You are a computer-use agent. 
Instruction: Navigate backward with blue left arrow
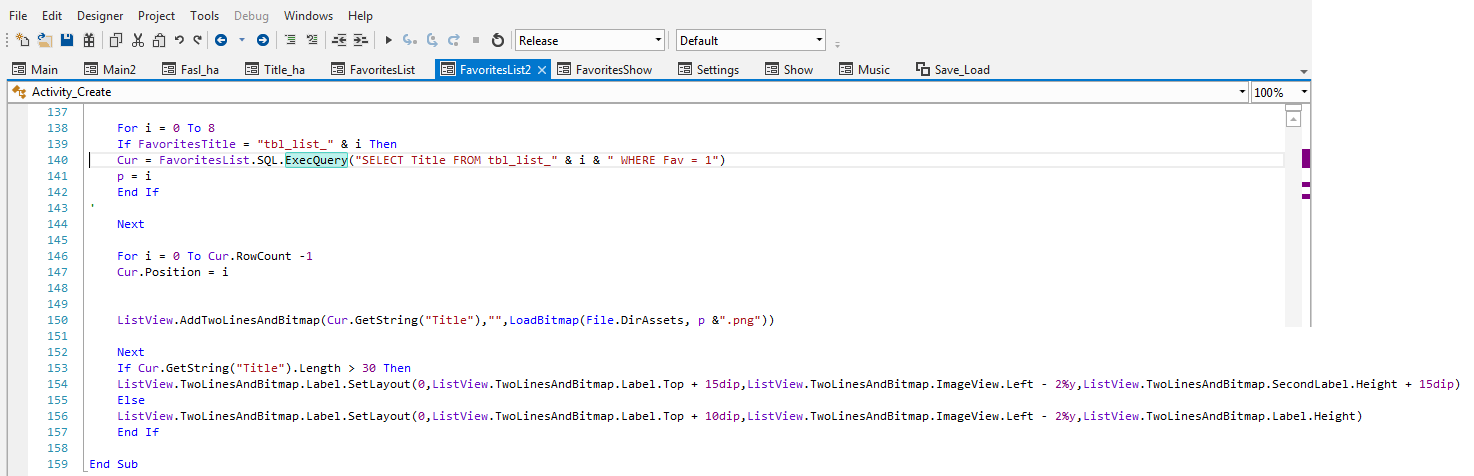click(220, 41)
